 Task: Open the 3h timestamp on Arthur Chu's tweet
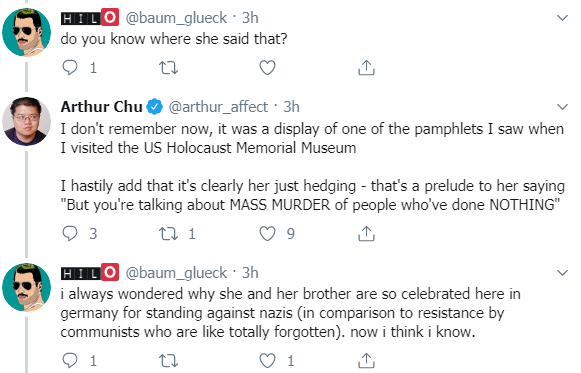[291, 107]
